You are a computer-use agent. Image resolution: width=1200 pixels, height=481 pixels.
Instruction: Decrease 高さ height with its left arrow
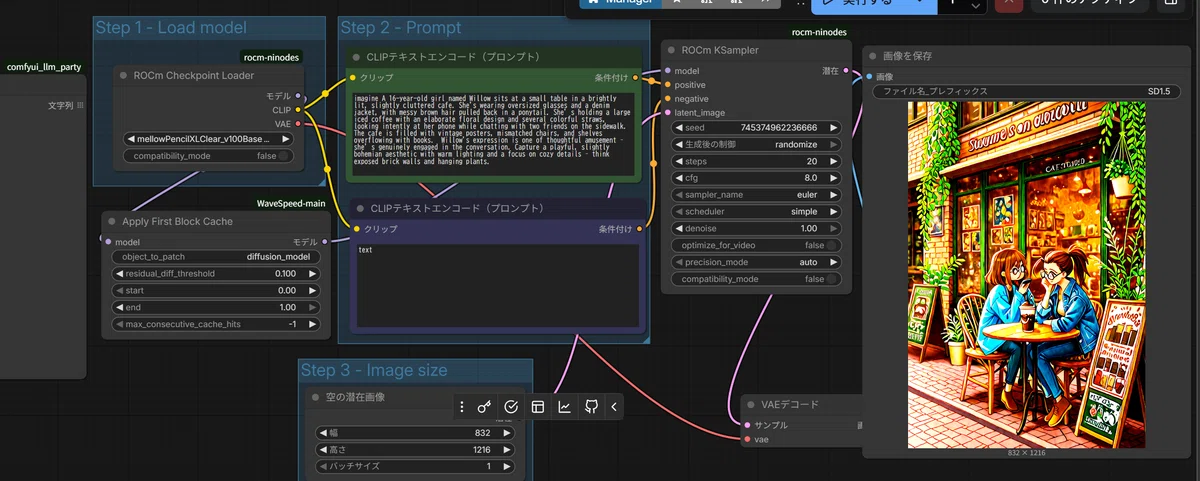click(x=321, y=449)
